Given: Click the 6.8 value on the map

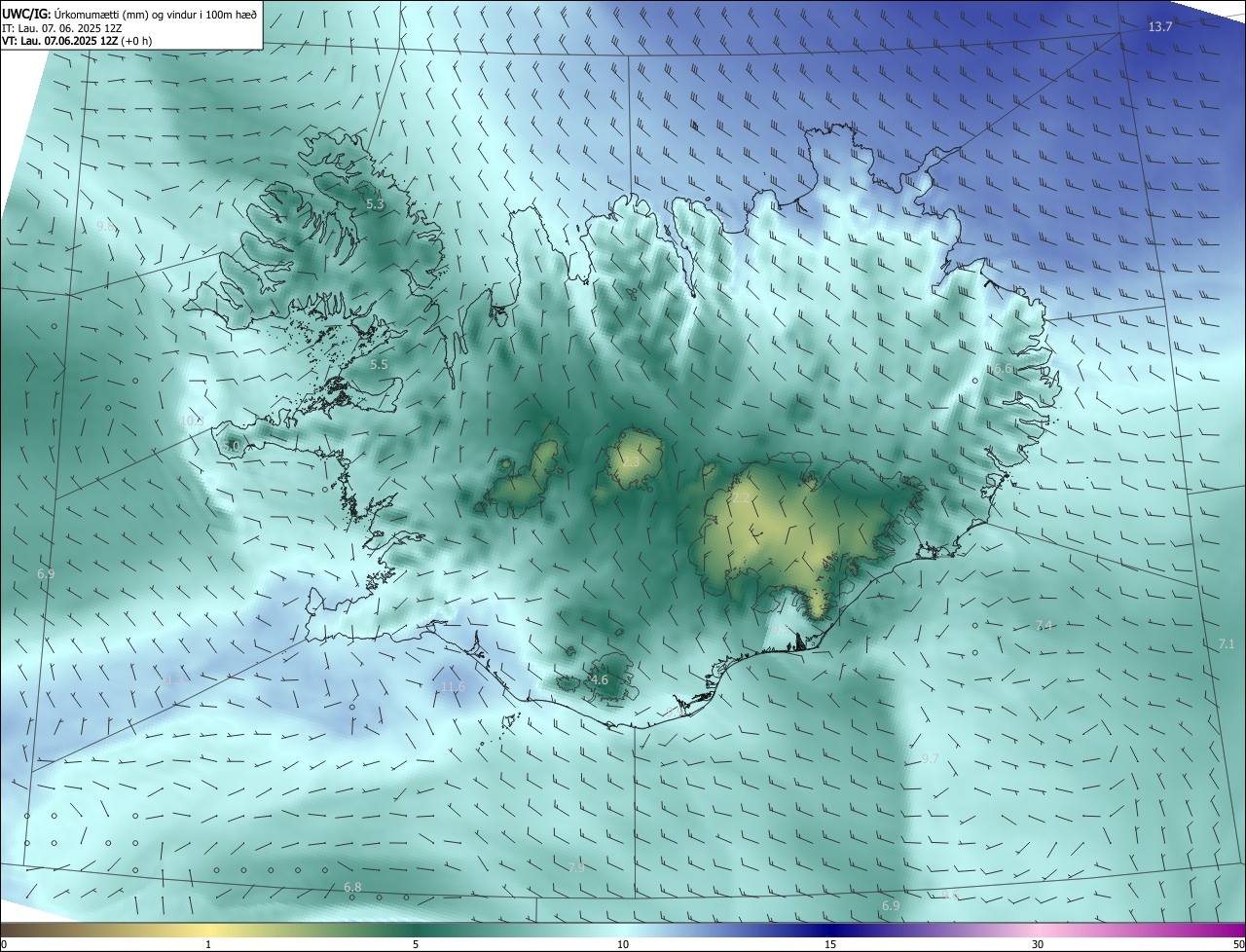Looking at the screenshot, I should point(352,887).
